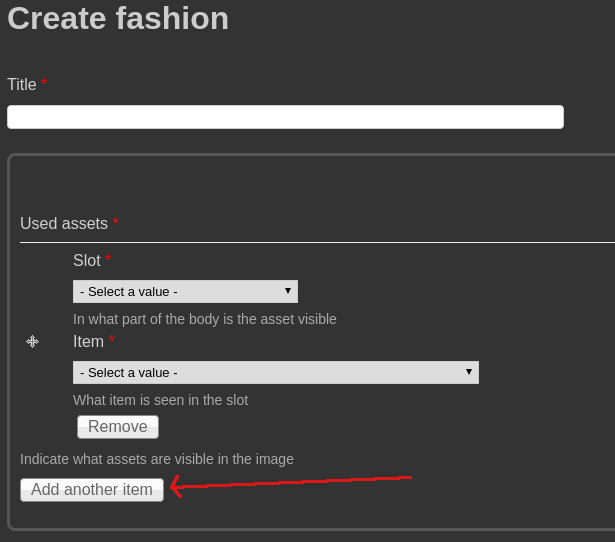Click the arrow on the Item dropdown
This screenshot has width=615, height=542.
tap(469, 372)
